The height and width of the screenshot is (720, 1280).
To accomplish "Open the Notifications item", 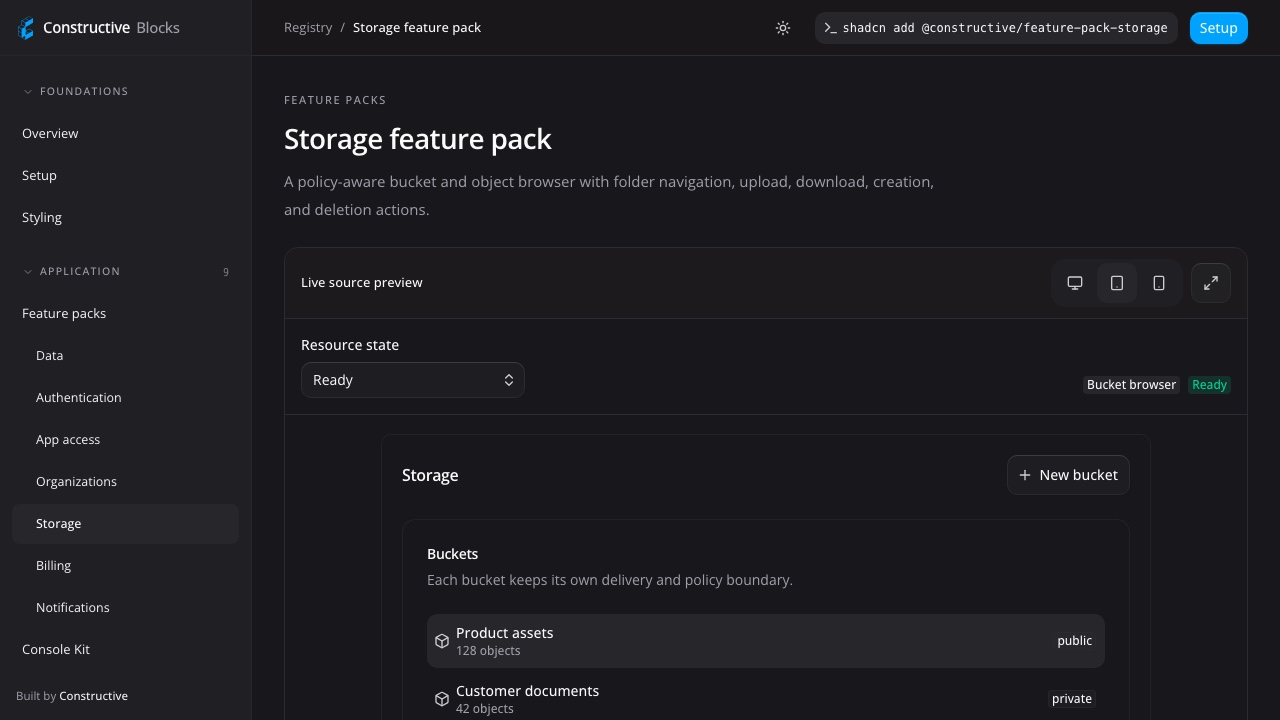I will [x=125, y=607].
